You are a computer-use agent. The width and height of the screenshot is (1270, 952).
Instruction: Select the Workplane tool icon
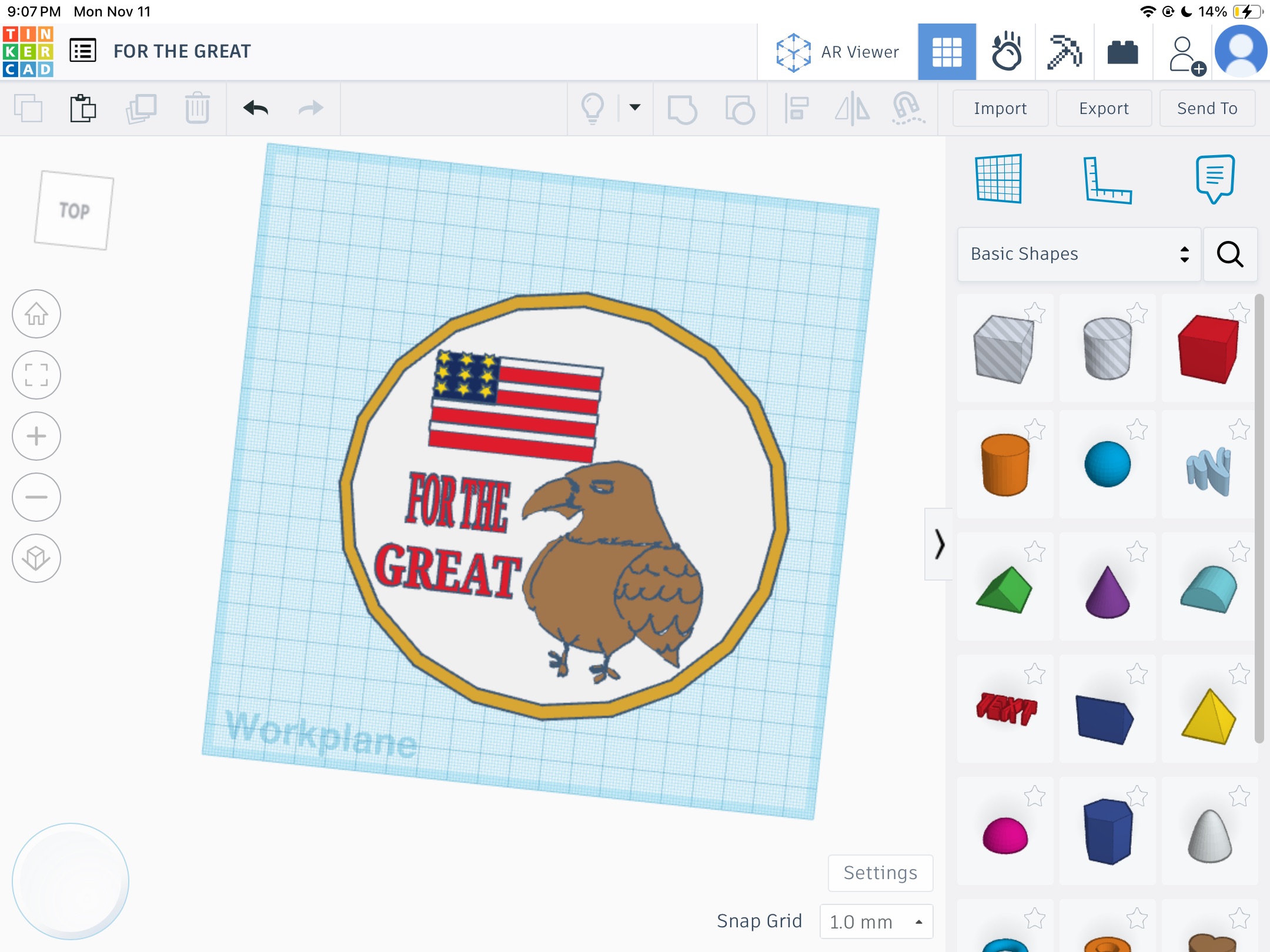[998, 179]
